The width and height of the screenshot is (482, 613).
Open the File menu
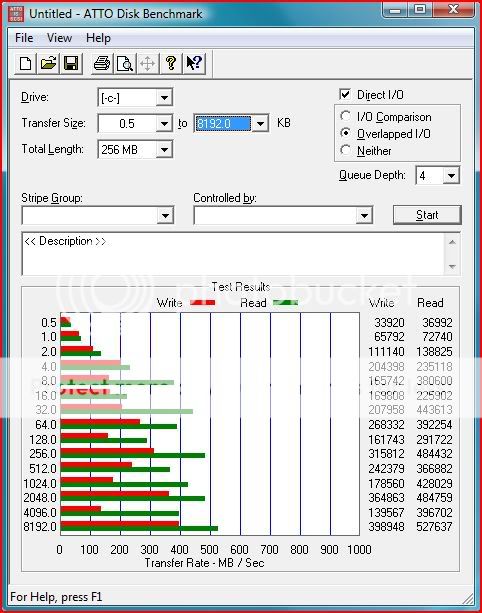[x=24, y=38]
